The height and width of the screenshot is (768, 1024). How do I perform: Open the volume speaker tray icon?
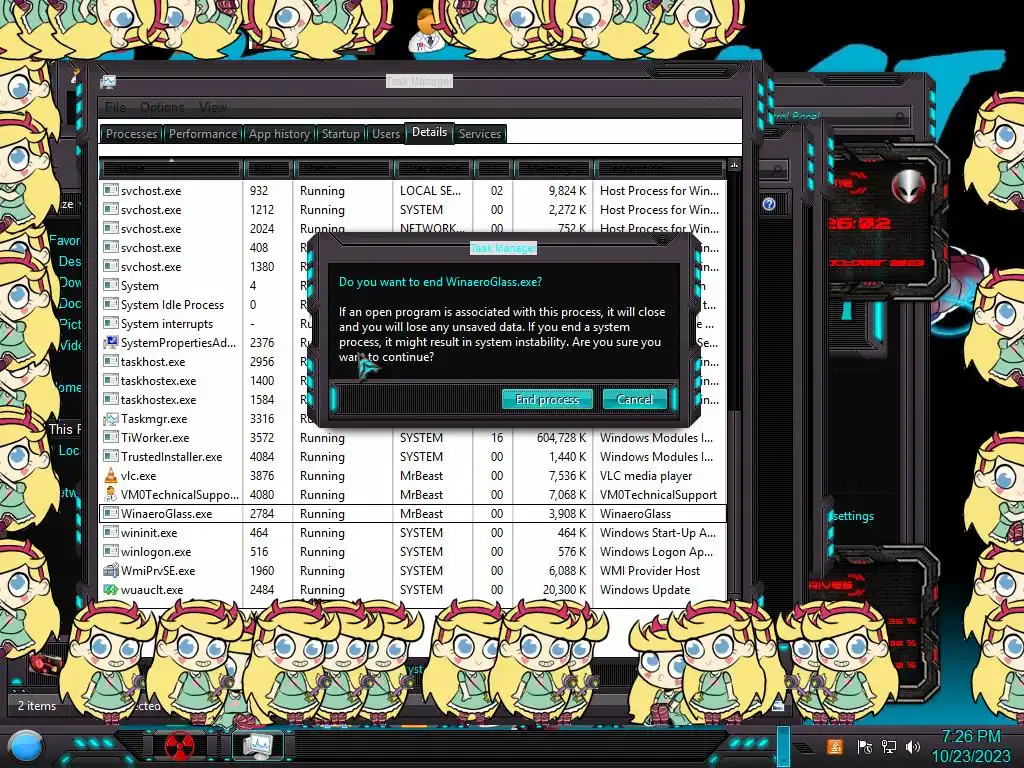coord(913,746)
